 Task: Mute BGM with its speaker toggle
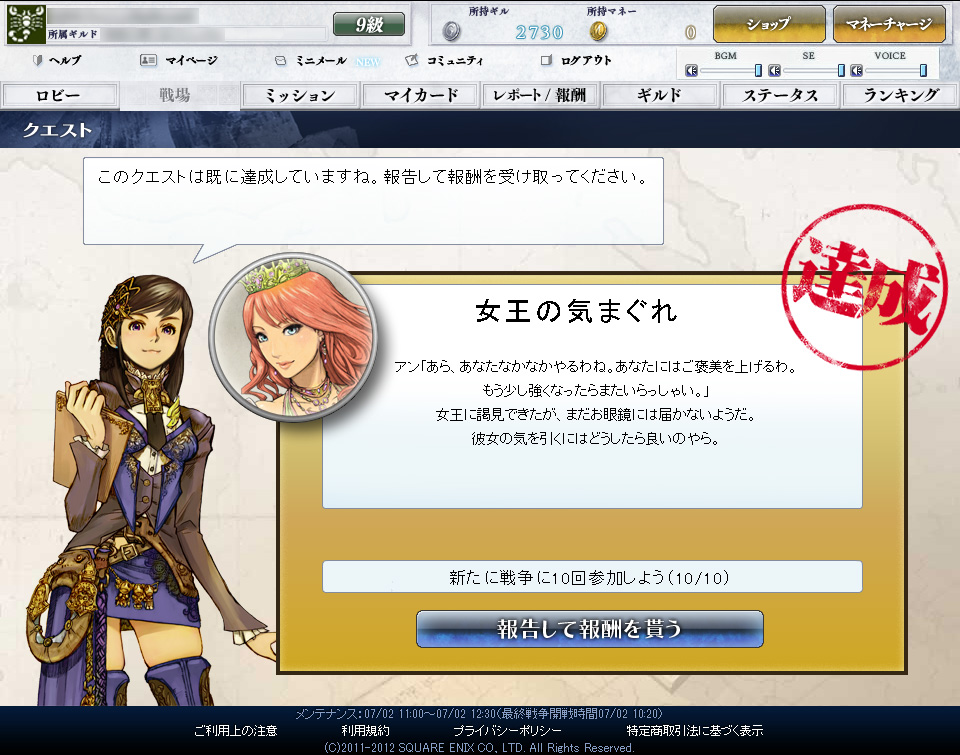tap(691, 70)
